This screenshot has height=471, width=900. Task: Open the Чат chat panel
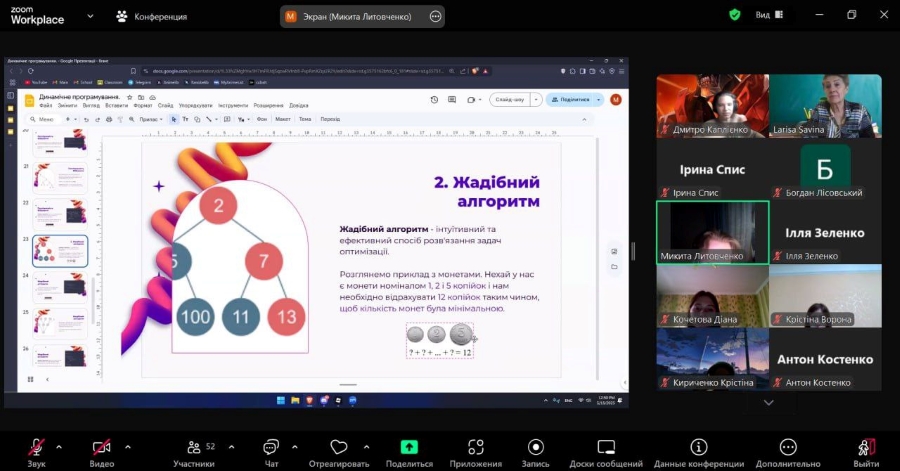coord(270,448)
